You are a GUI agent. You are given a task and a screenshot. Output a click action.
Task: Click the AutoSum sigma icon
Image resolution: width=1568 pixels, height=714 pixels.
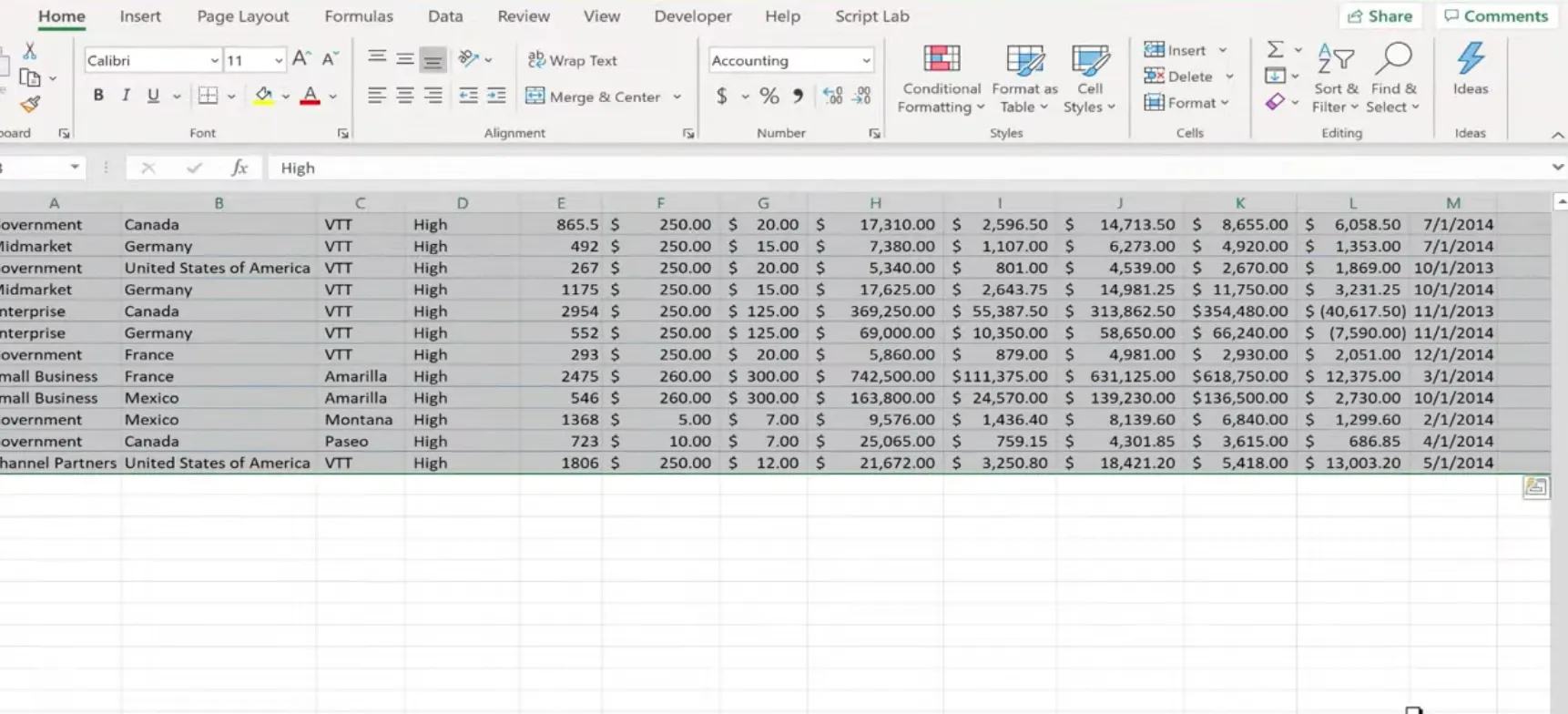click(1276, 49)
